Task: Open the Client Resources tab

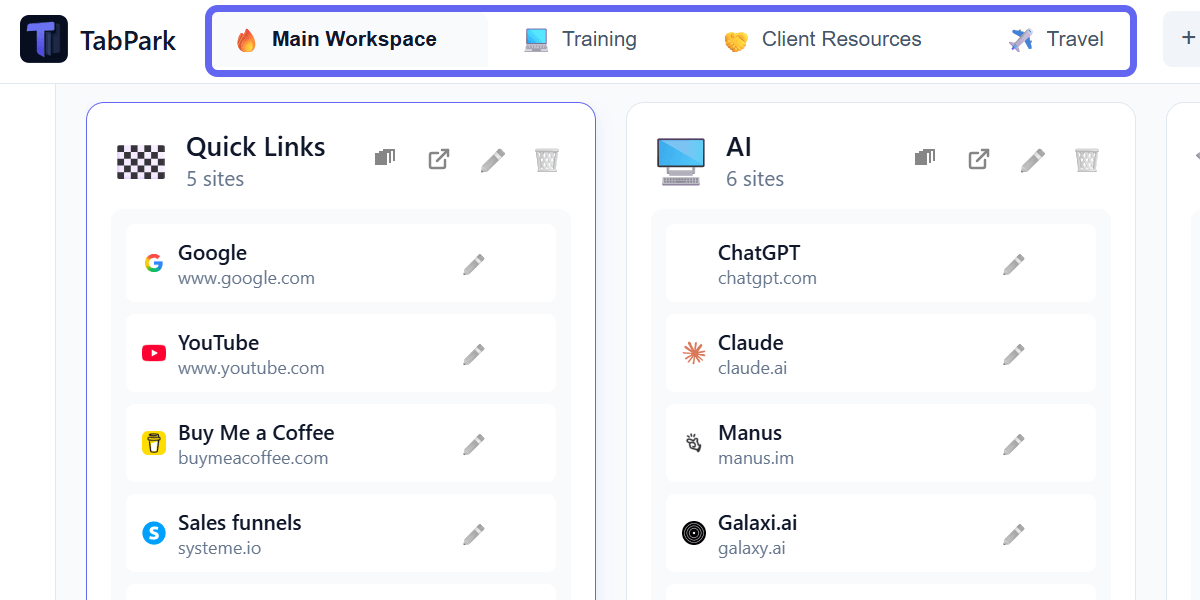Action: click(822, 40)
